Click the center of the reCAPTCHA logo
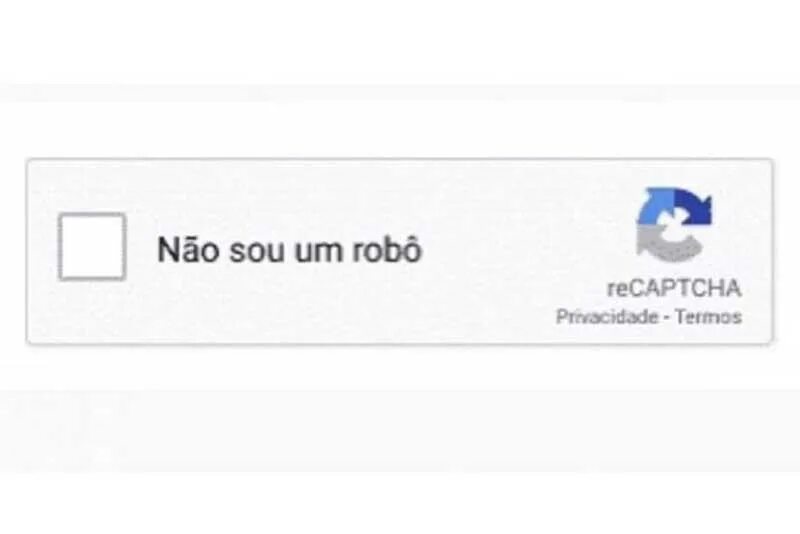Image resolution: width=800 pixels, height=534 pixels. pyautogui.click(x=674, y=224)
